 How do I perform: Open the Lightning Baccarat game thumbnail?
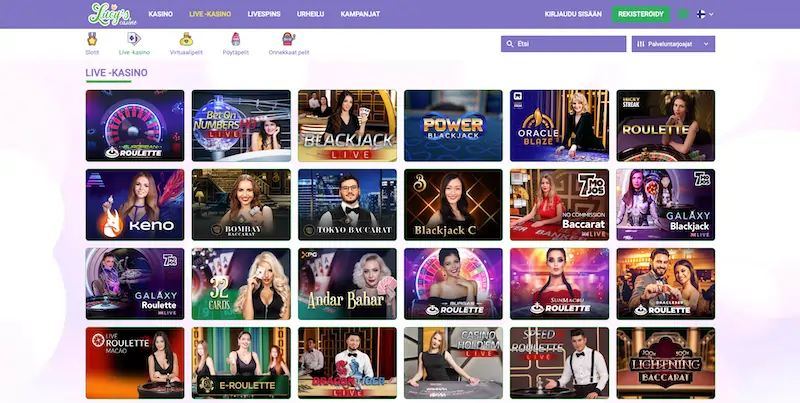665,363
